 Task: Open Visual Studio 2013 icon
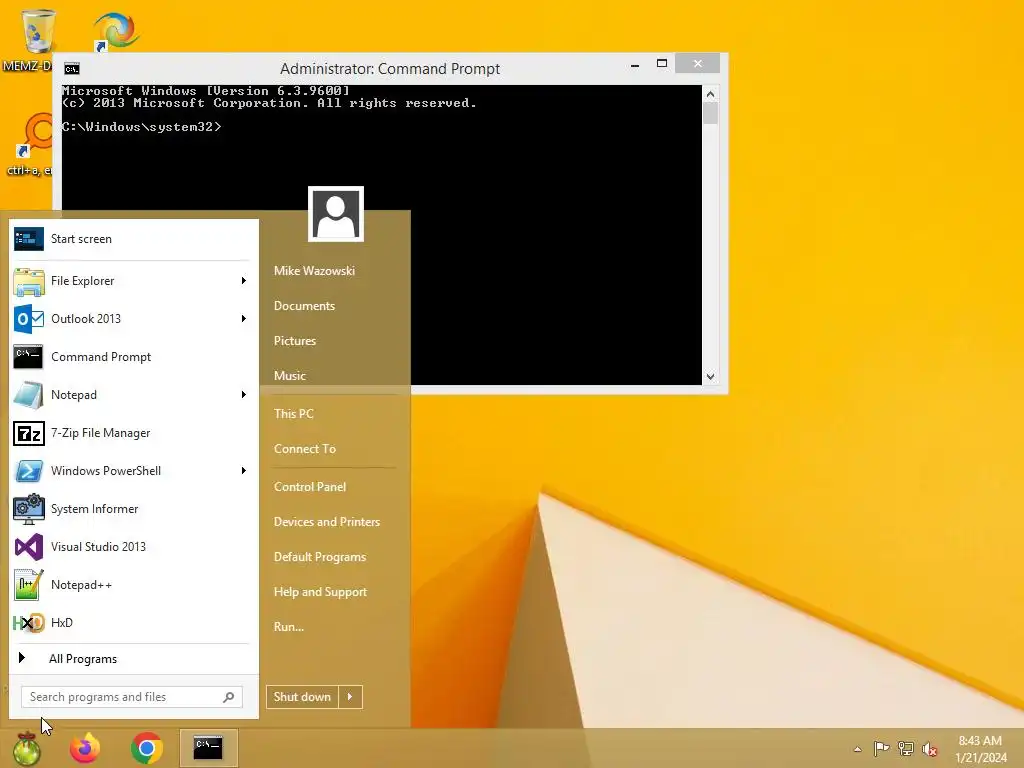click(x=29, y=547)
